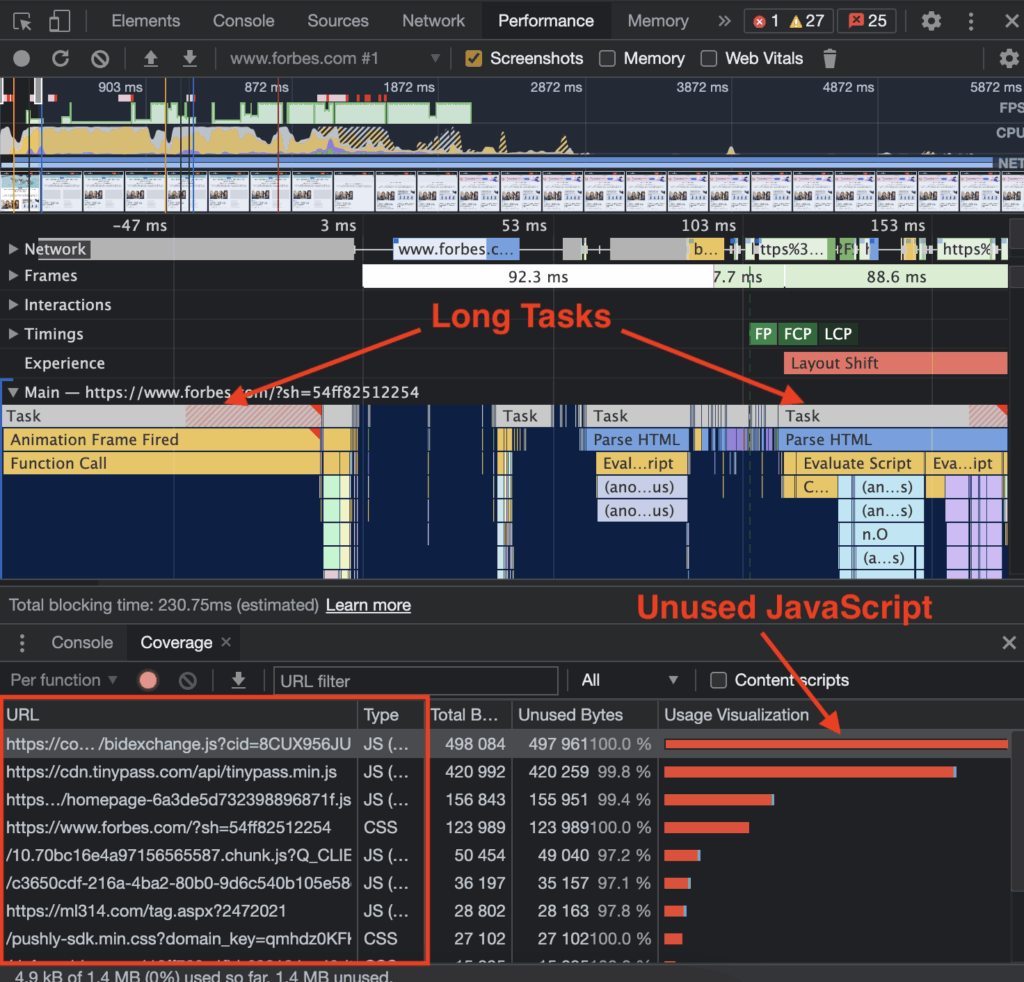Start a new performance recording
1024x982 pixels.
[x=20, y=58]
